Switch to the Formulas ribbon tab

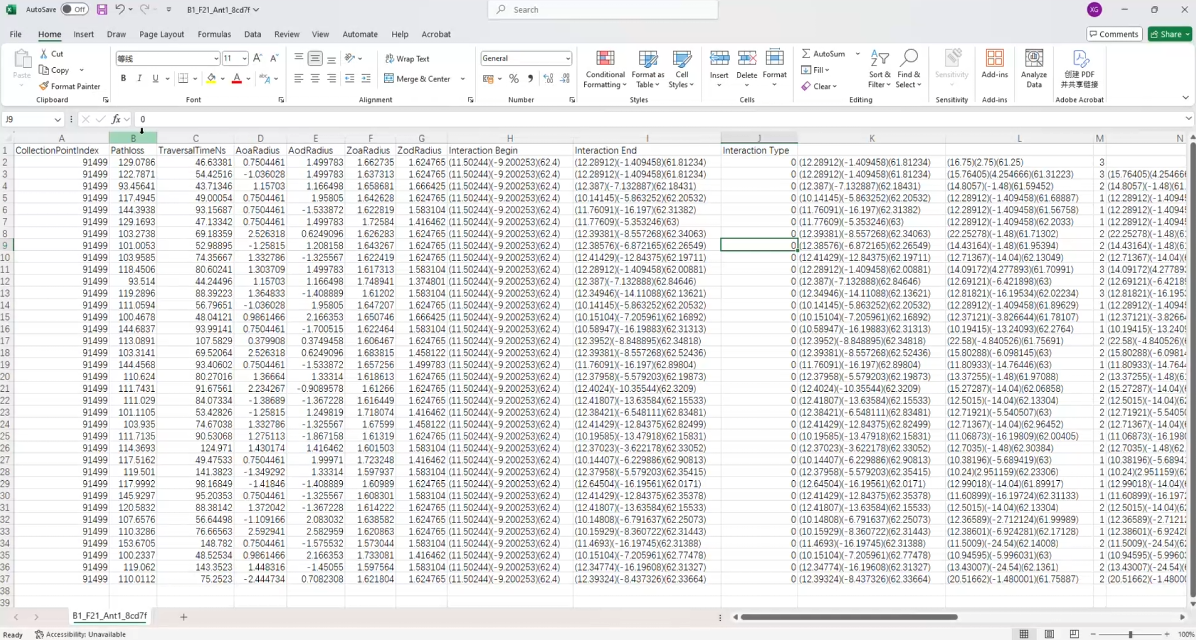pos(214,34)
